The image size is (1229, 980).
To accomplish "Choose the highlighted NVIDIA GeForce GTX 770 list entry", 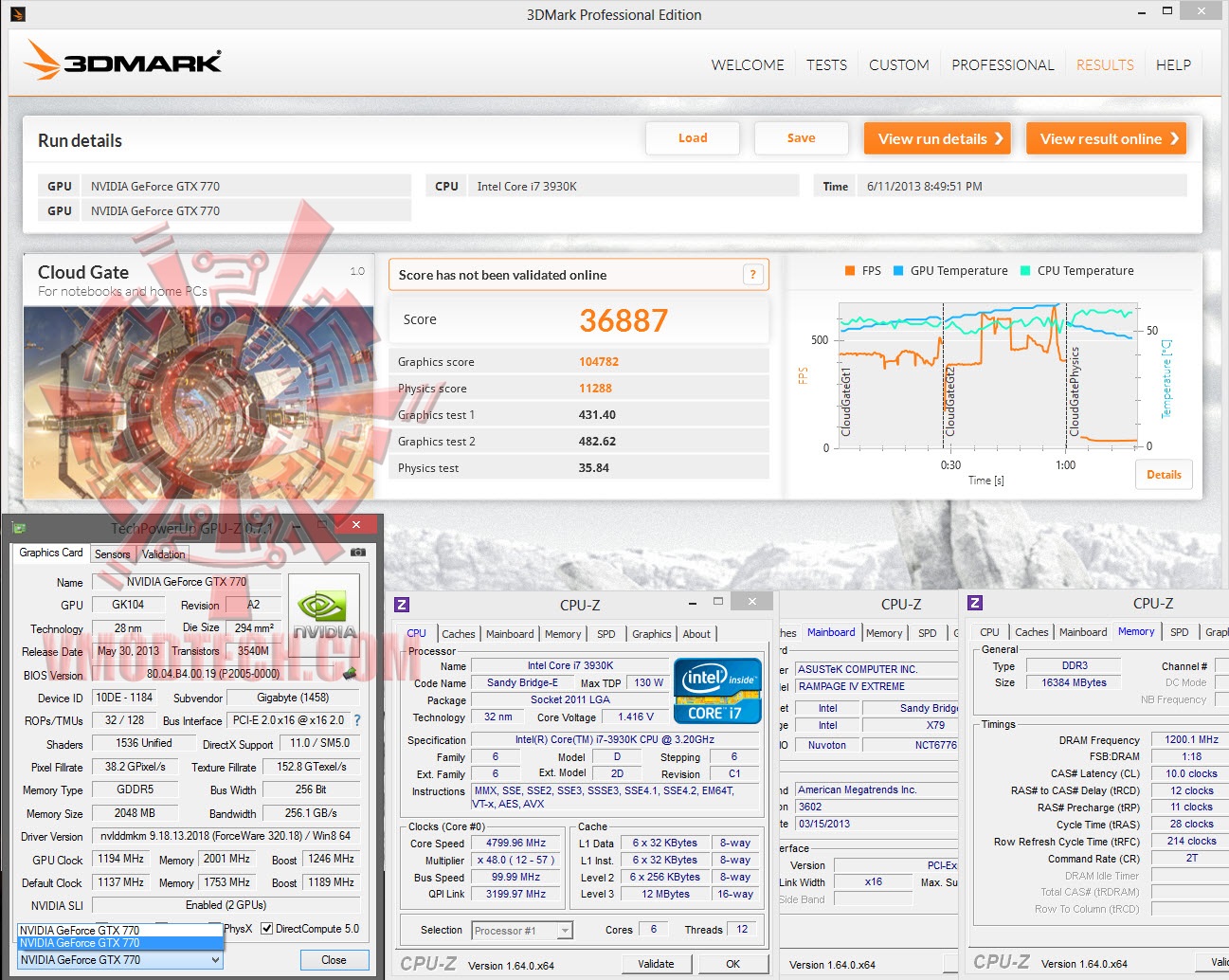I will tap(120, 943).
